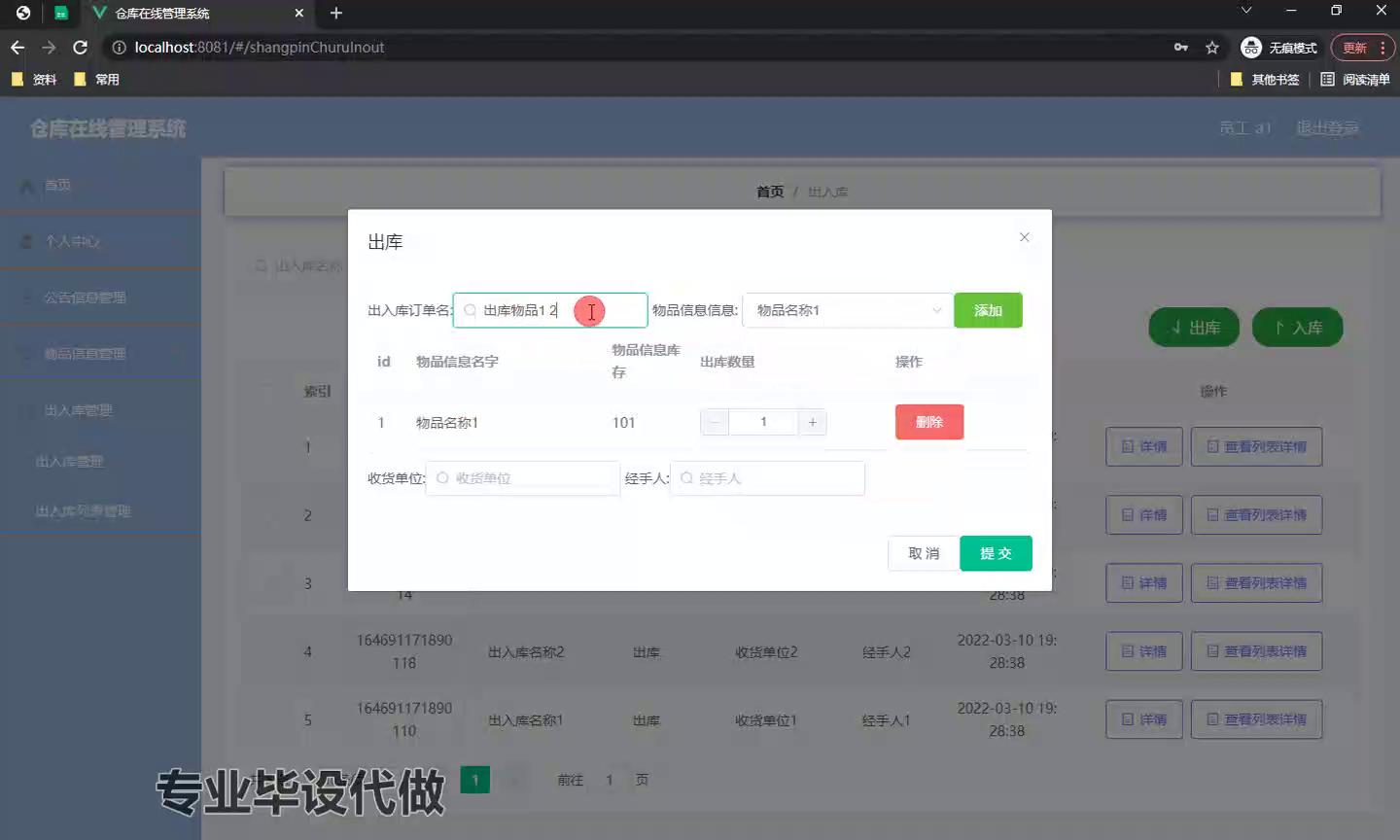Open 查看列表详情 for row 1
Screen dimensions: 1400x840
click(x=1256, y=446)
